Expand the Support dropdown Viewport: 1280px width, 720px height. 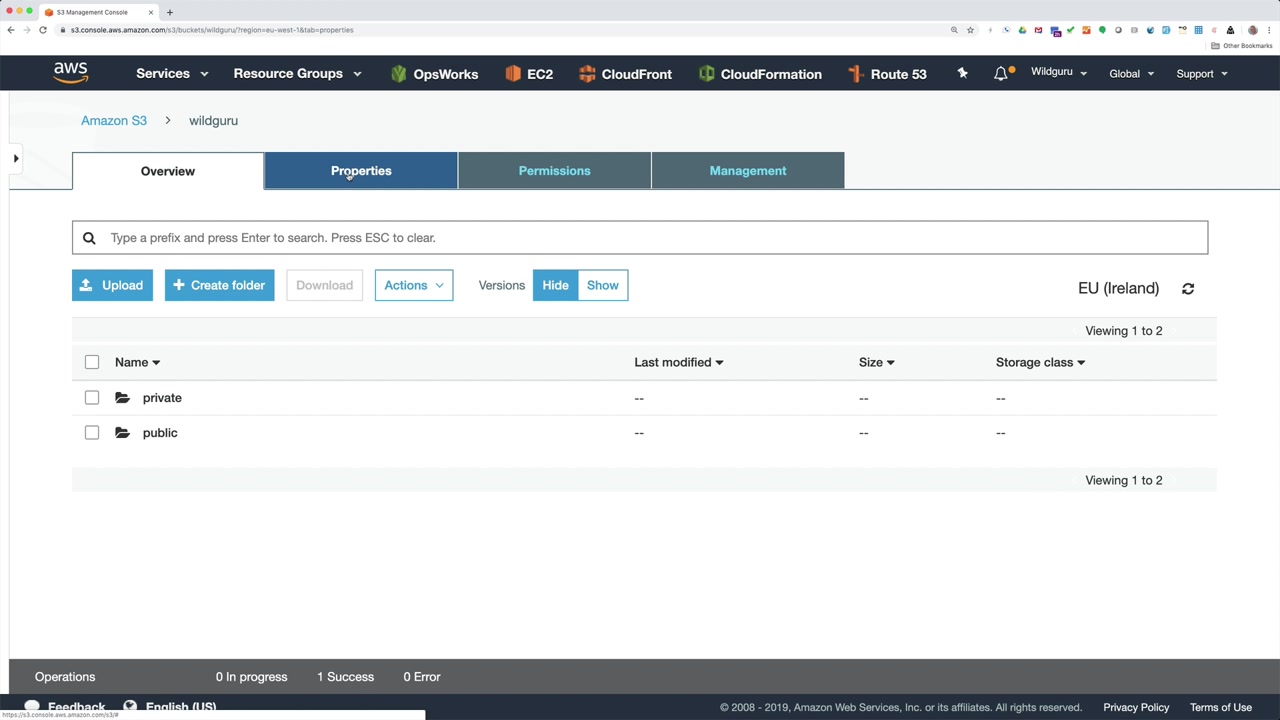coord(1202,73)
